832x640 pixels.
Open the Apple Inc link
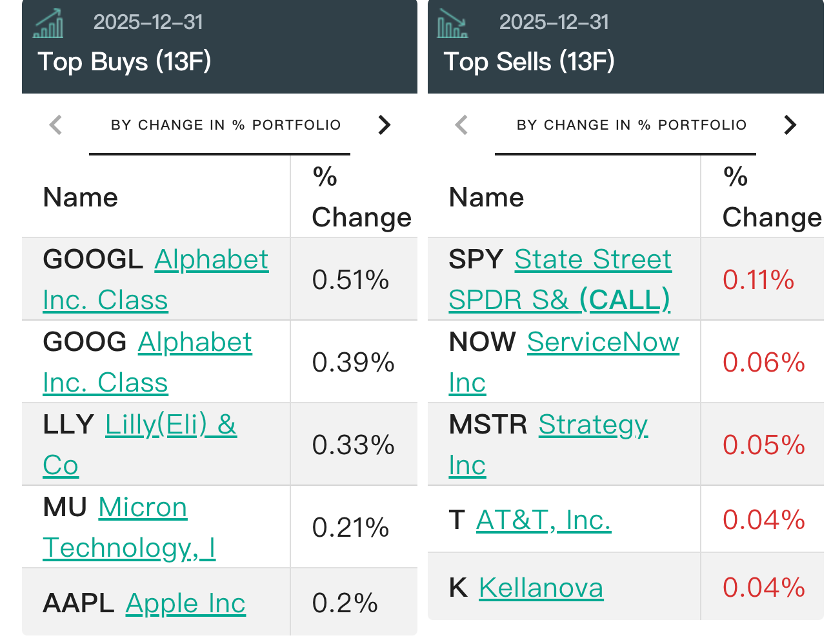click(x=185, y=603)
